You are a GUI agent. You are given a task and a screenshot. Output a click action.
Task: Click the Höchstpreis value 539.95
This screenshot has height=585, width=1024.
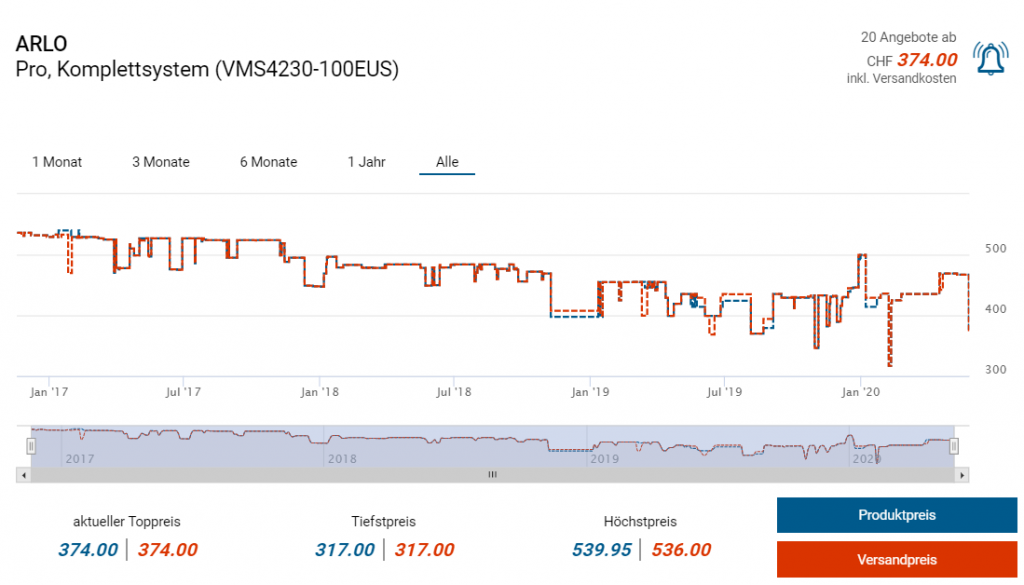point(600,550)
